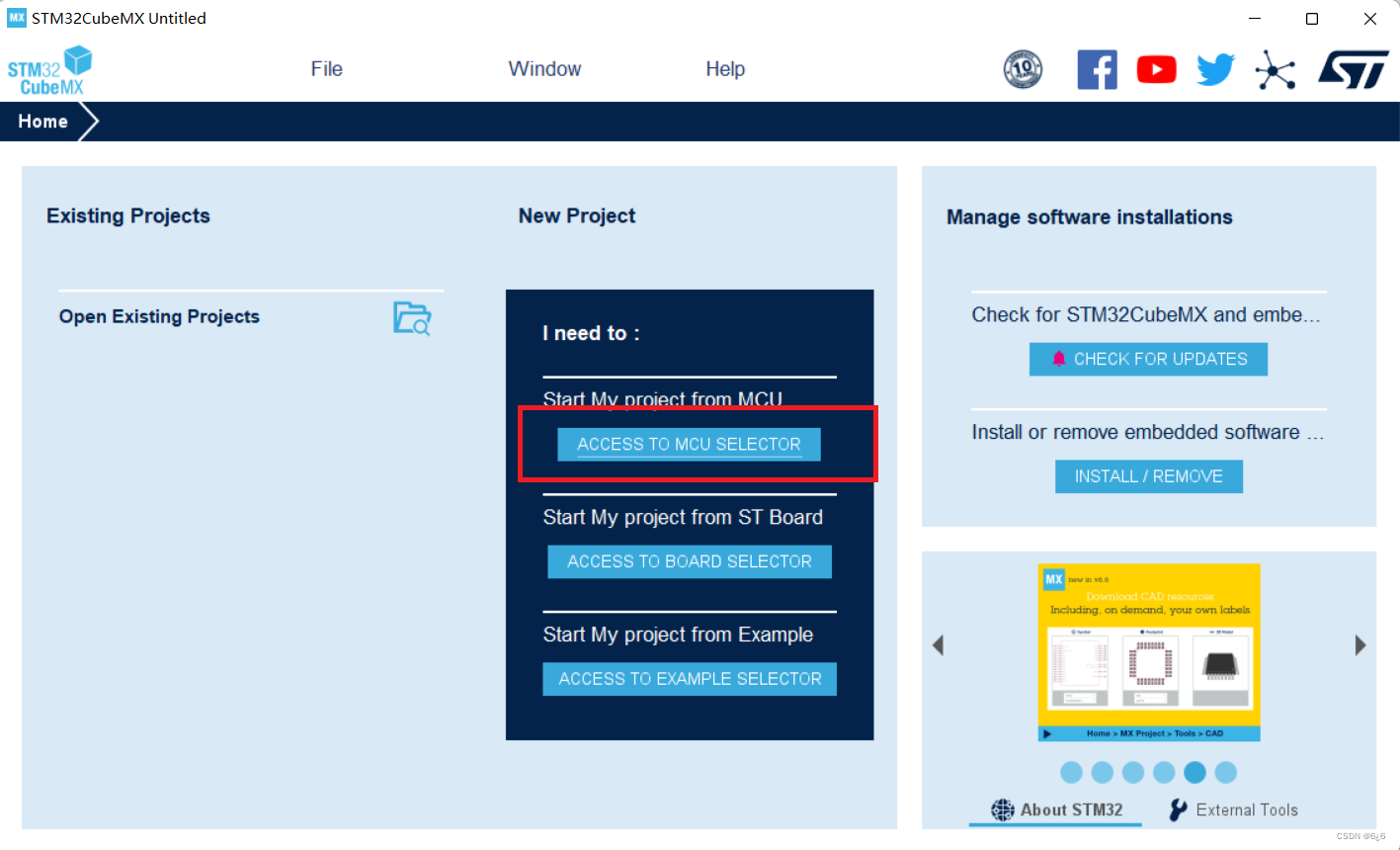Open the yellow CAD resources banner

point(1149,652)
